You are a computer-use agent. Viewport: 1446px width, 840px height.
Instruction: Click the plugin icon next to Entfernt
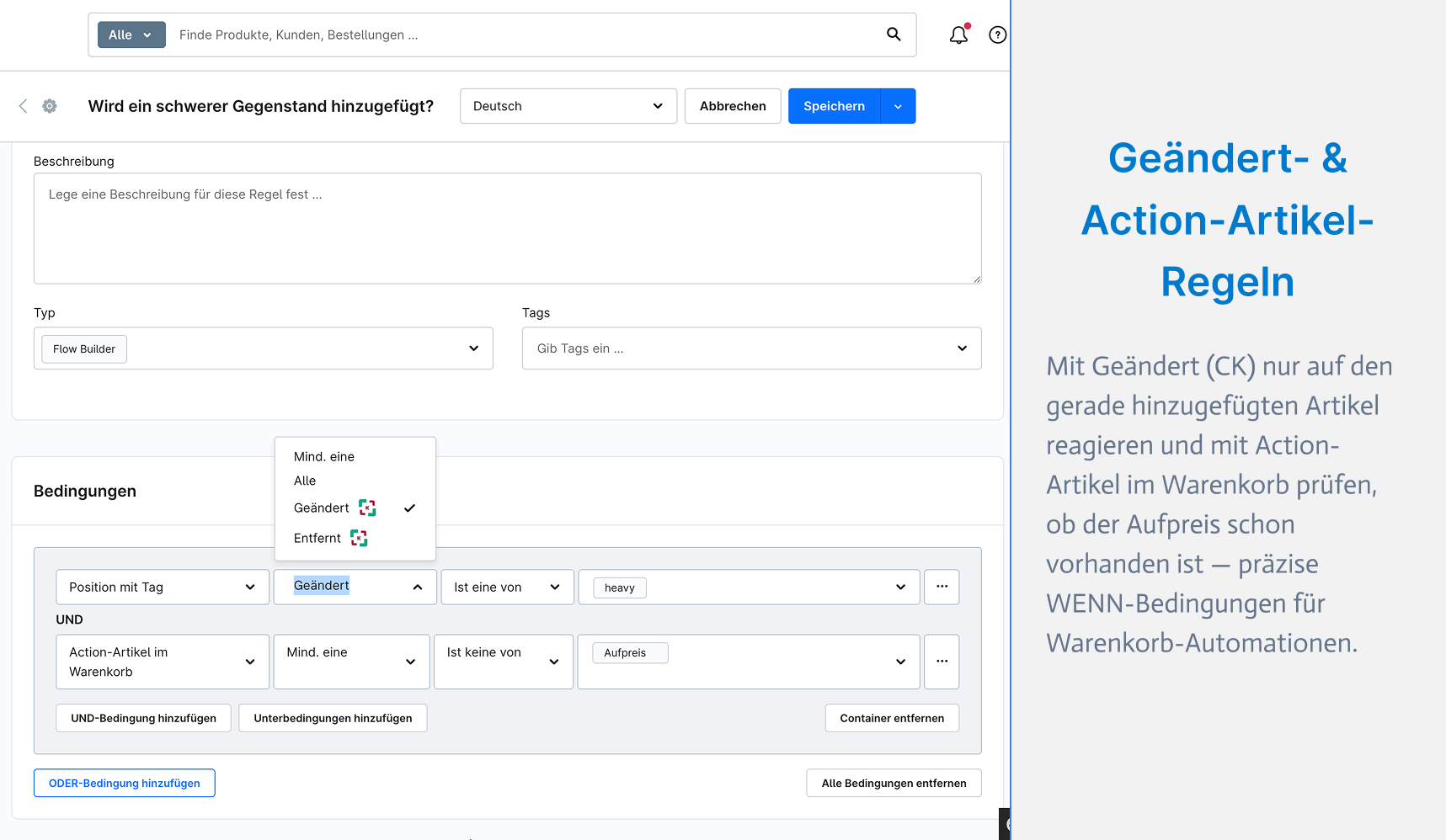pos(359,538)
